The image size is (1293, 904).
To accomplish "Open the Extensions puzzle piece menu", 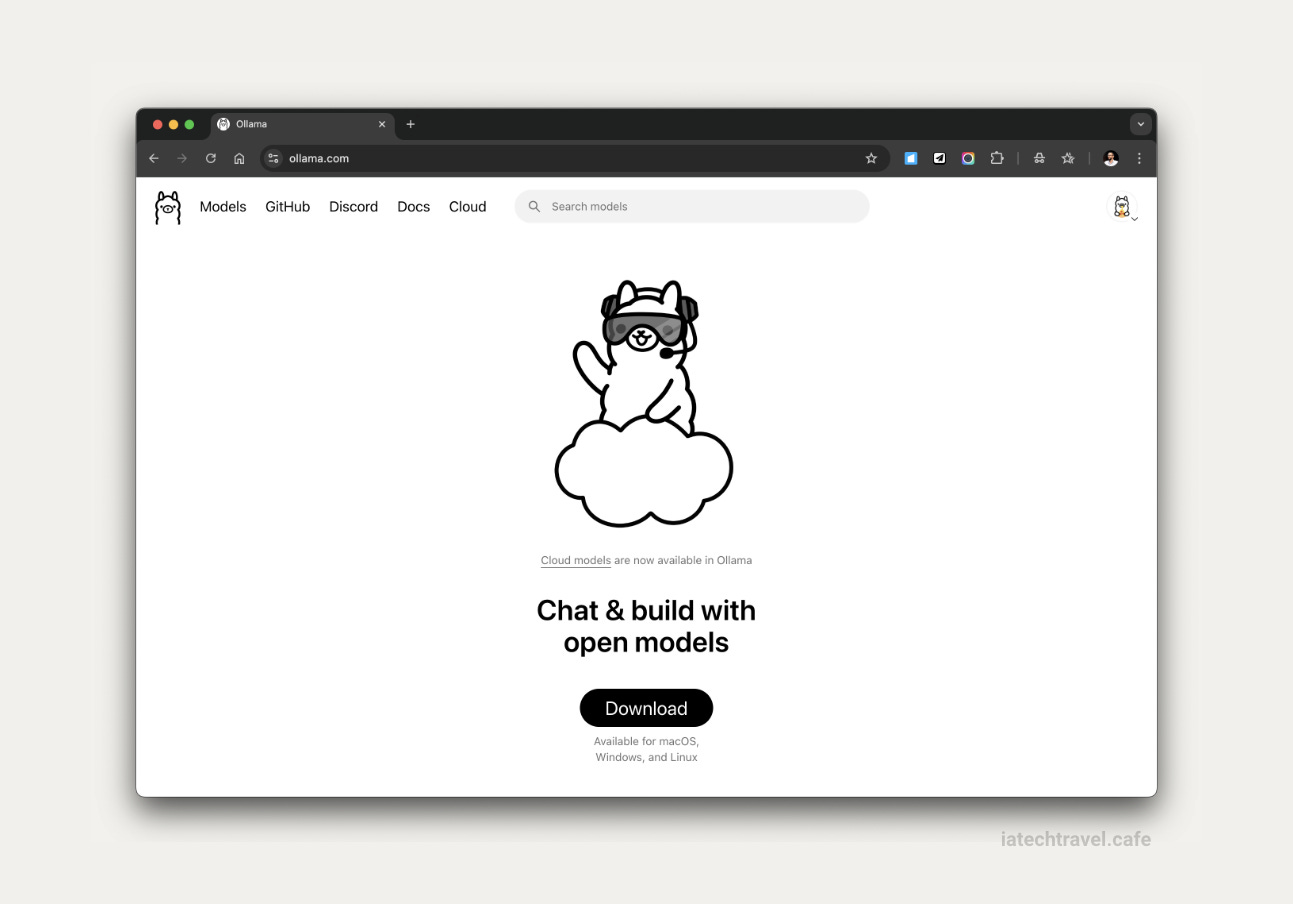I will 997,158.
